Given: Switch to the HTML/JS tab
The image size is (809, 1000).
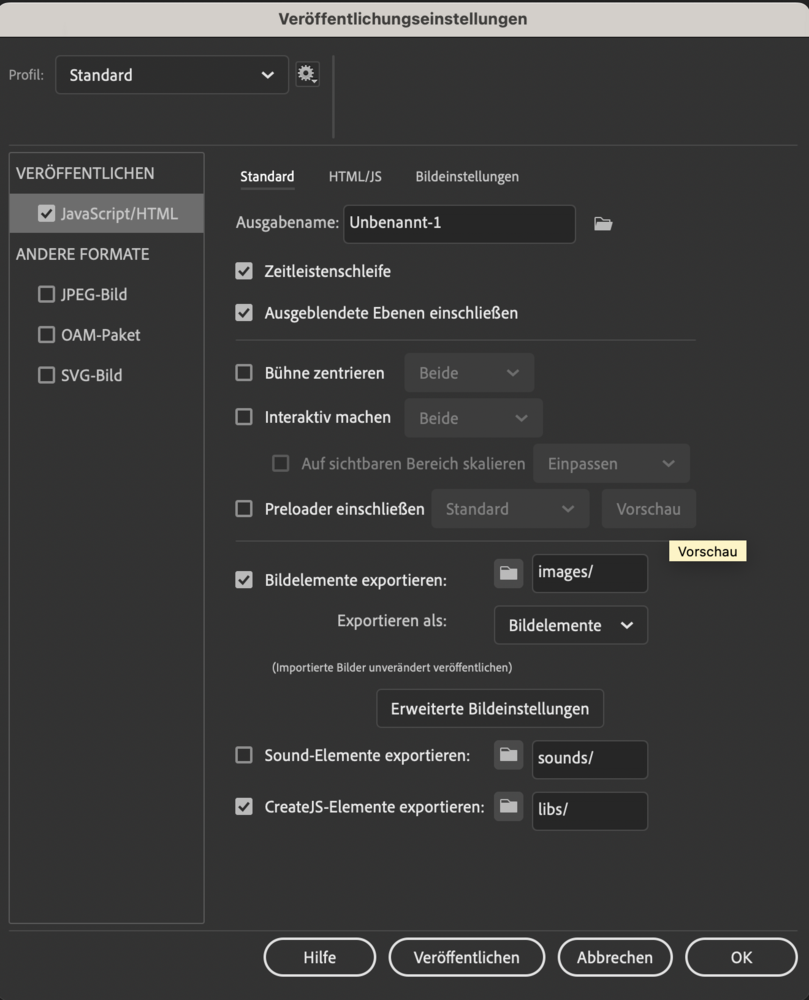Looking at the screenshot, I should [x=355, y=177].
